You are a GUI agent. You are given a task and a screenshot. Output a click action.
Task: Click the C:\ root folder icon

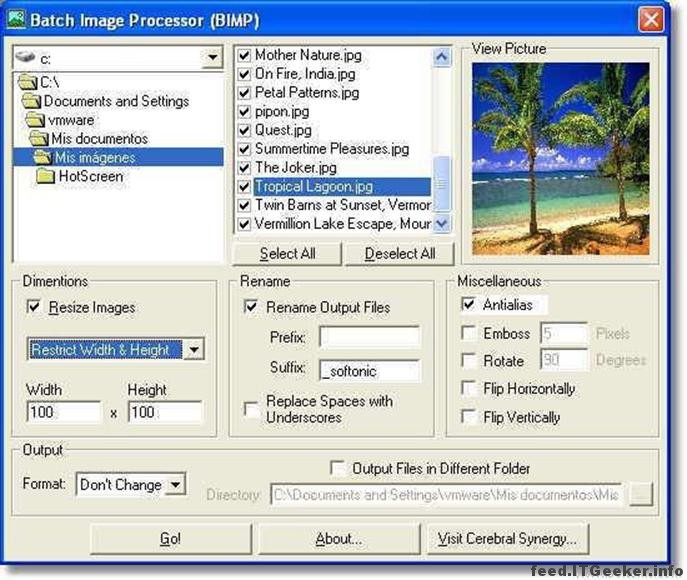tap(28, 82)
